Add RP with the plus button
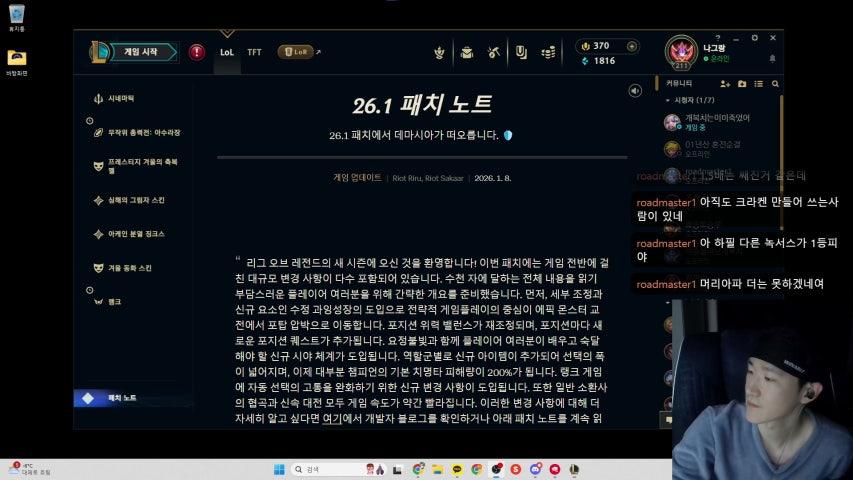The image size is (853, 480). tap(632, 46)
